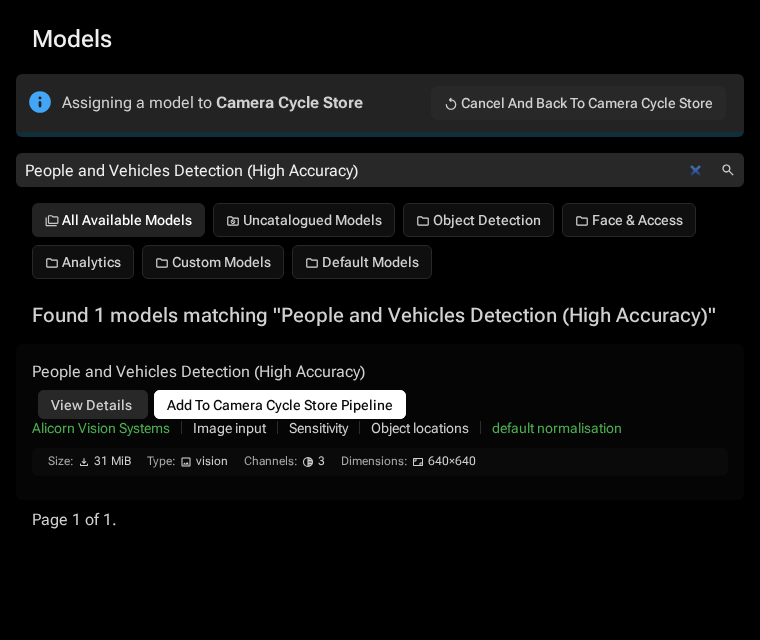
Task: Clear search with the blue X icon
Action: point(696,170)
